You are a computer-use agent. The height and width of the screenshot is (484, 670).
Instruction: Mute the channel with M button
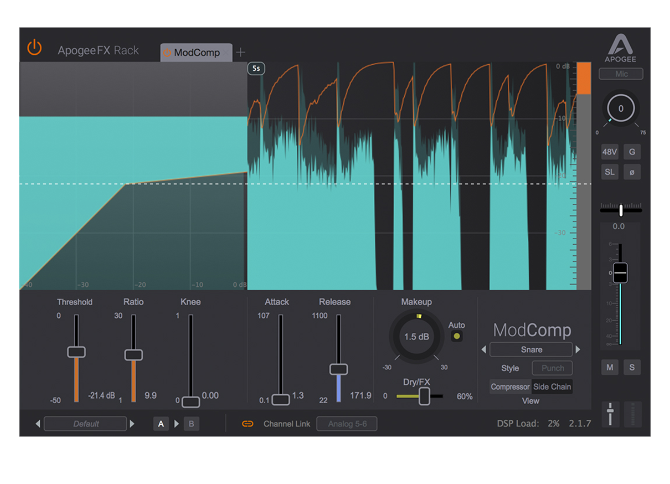(609, 367)
